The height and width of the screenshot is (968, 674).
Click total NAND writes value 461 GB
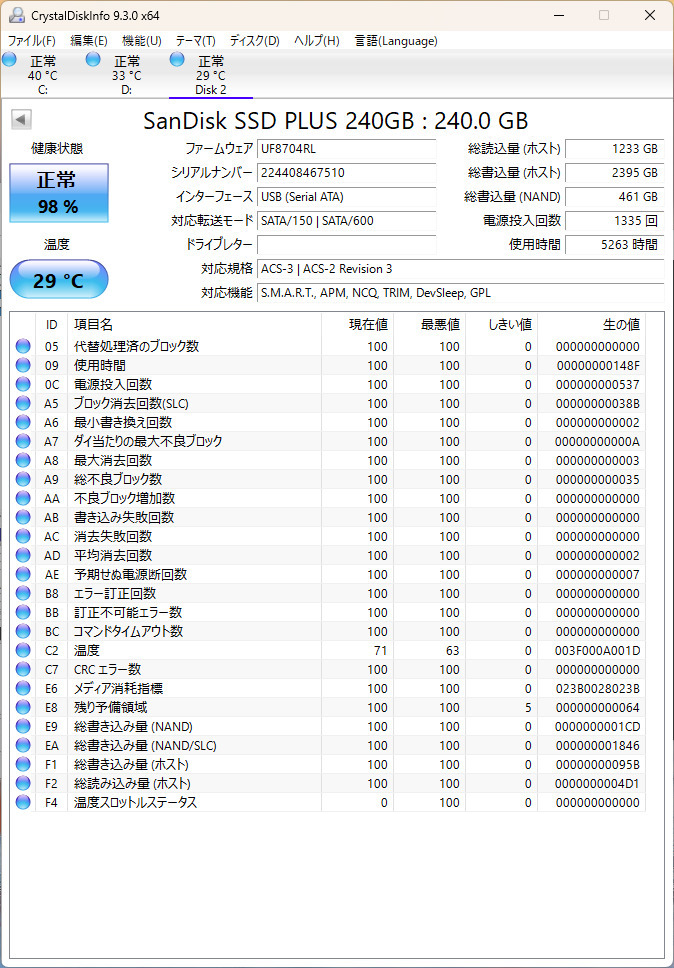point(615,197)
